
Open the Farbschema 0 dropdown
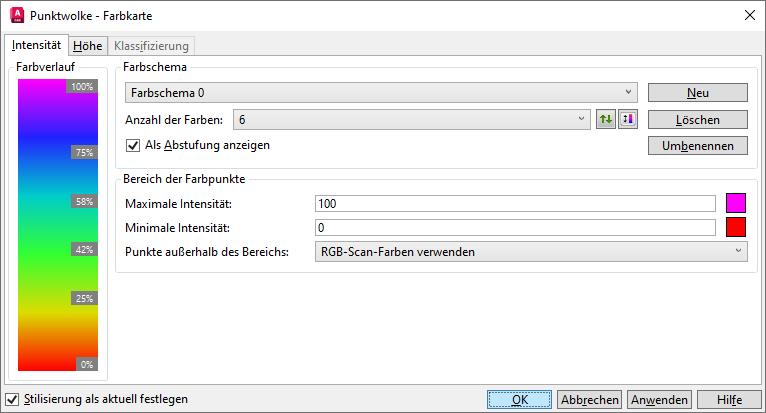point(381,93)
